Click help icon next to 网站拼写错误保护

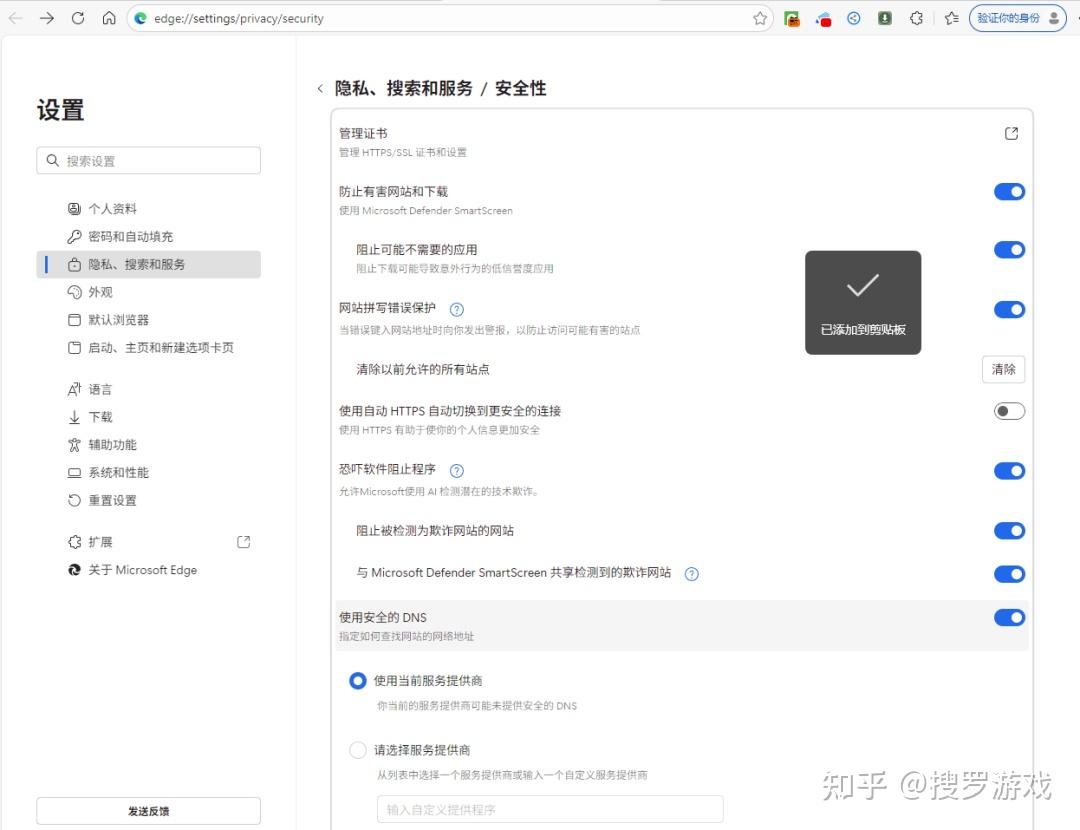point(457,309)
